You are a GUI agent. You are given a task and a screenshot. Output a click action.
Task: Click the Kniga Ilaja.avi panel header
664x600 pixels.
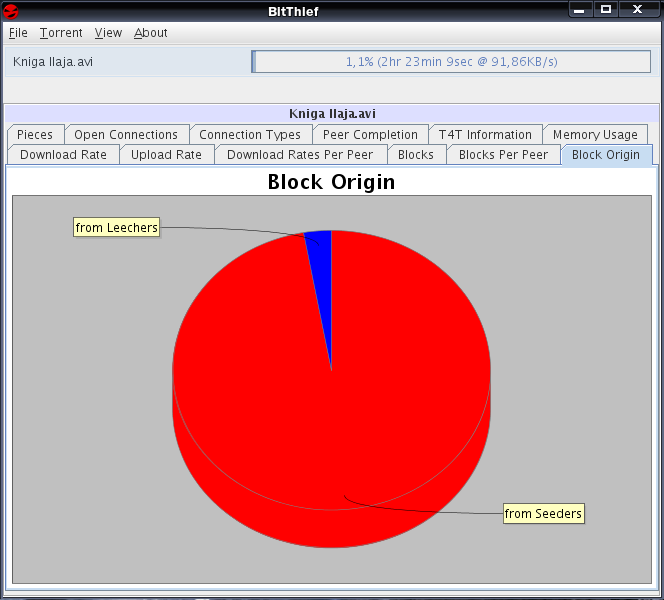point(332,113)
